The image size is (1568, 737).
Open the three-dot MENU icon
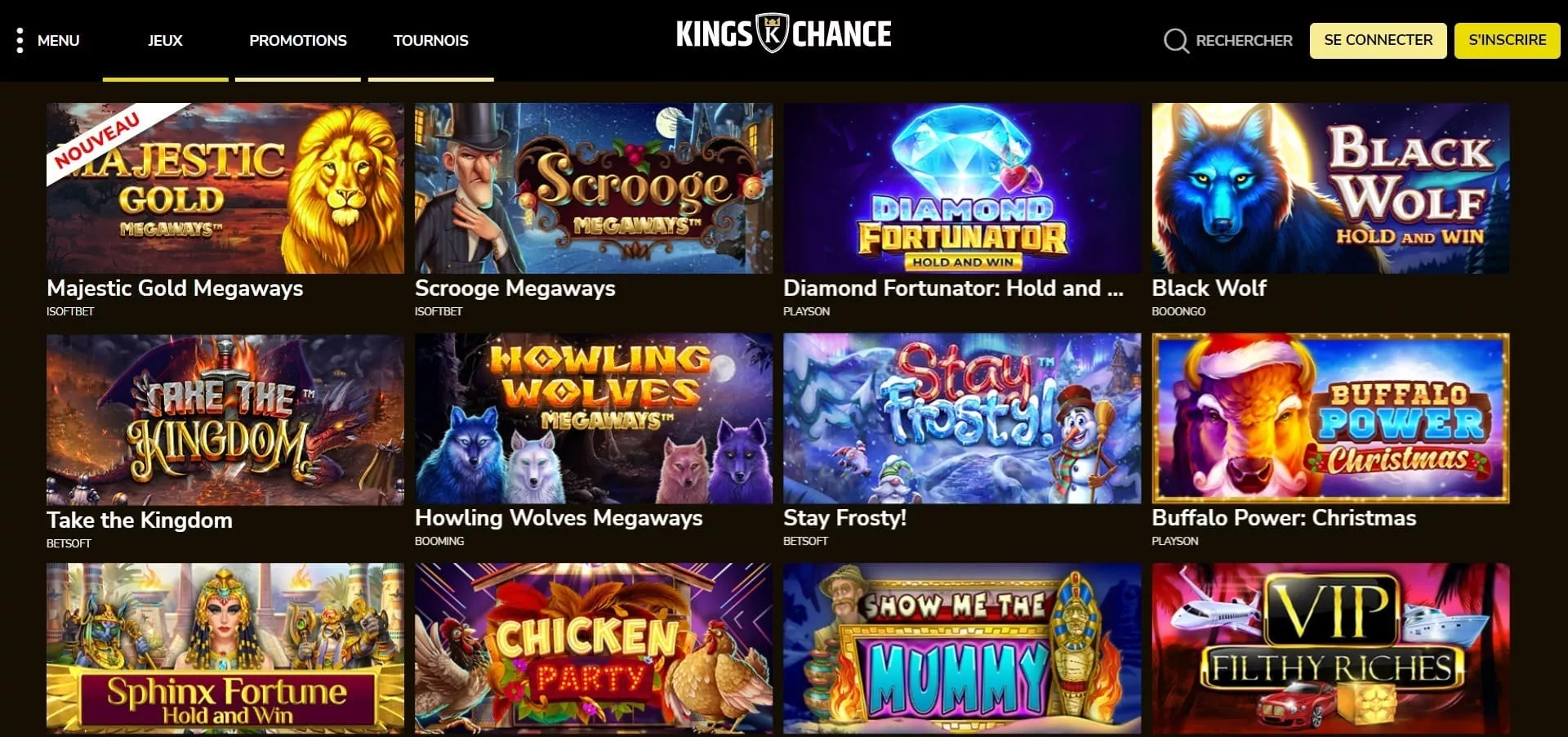[20, 41]
